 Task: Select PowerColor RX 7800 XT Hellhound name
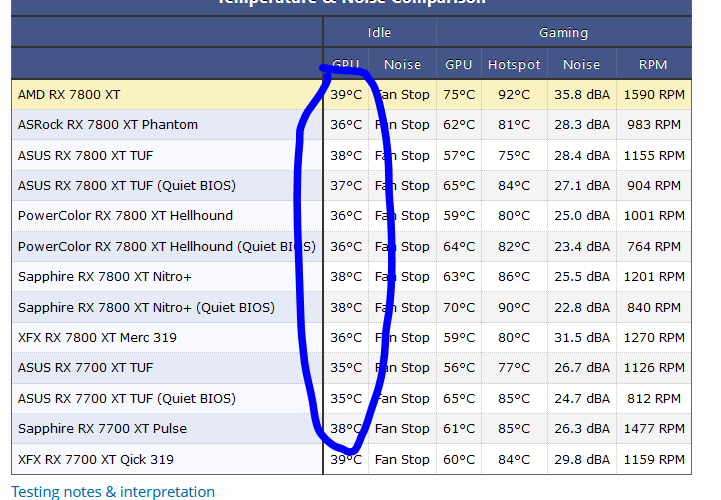click(126, 216)
